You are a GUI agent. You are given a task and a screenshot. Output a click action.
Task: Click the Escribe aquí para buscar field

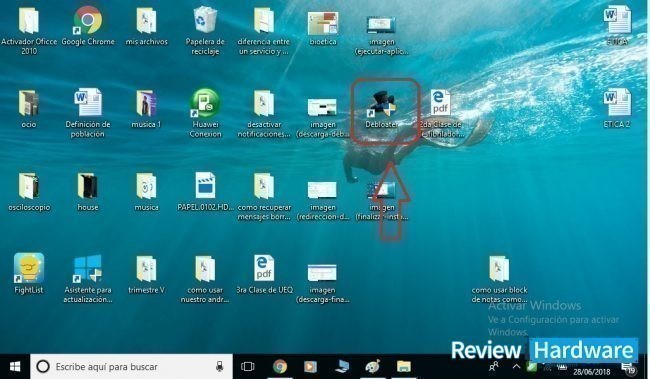tap(131, 367)
